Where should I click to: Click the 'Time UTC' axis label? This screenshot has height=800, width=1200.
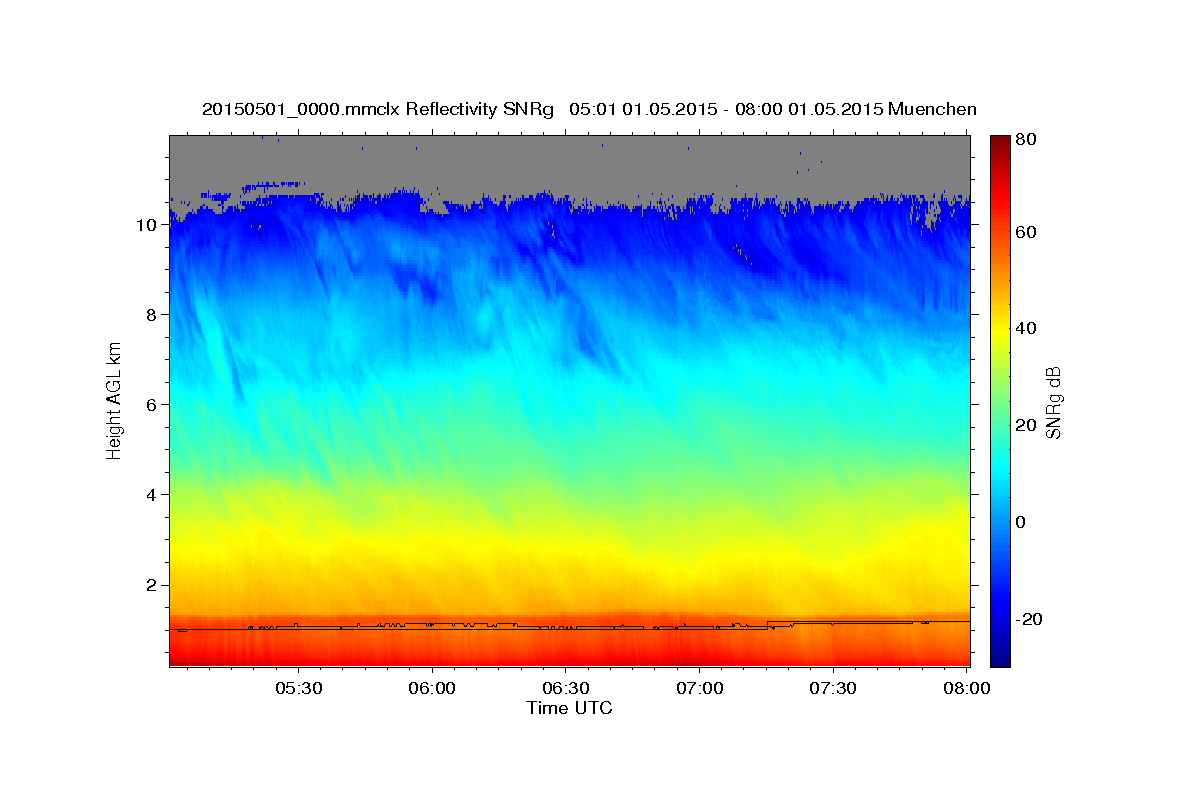pyautogui.click(x=569, y=708)
